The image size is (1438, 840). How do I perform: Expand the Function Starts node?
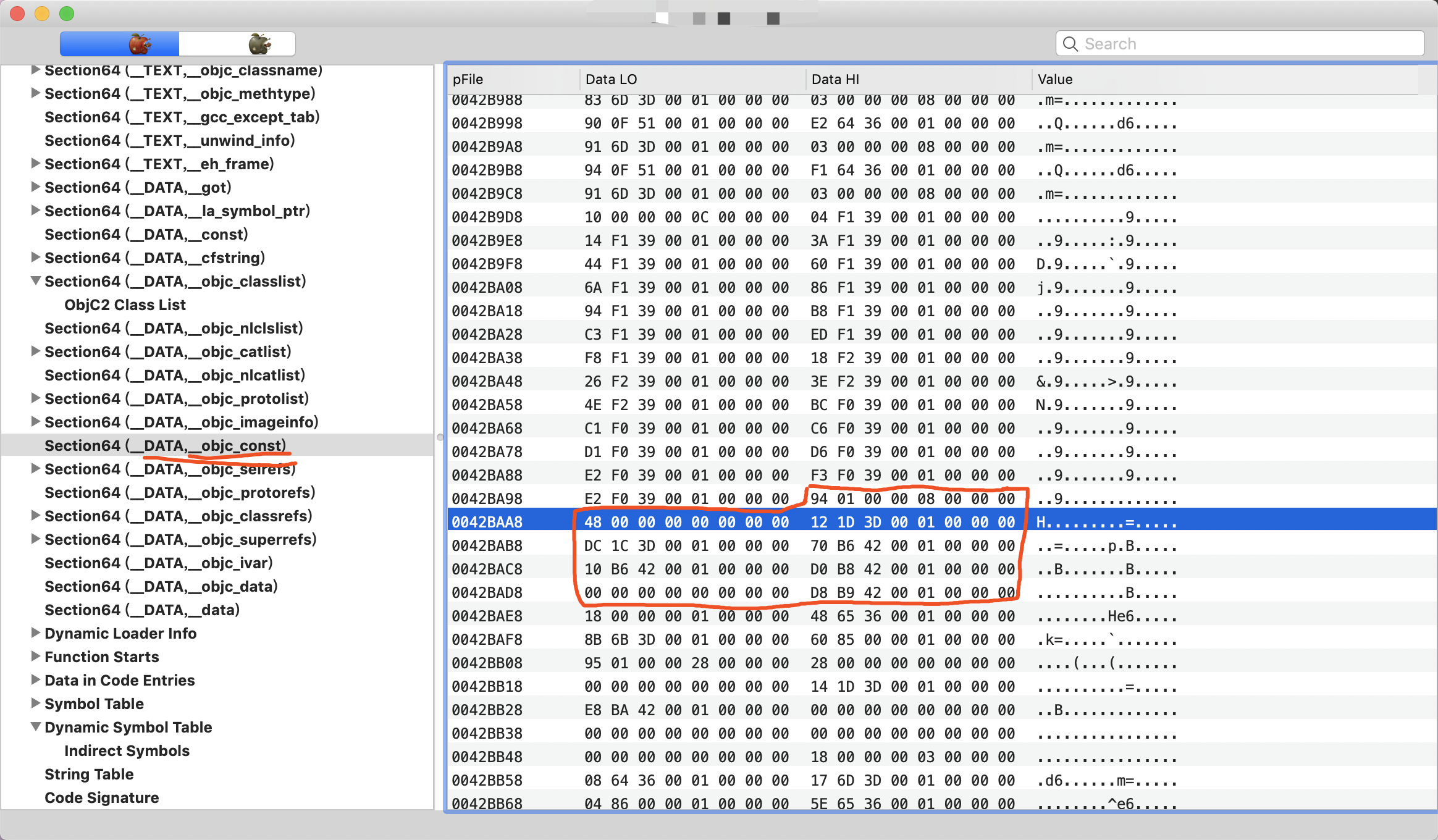click(36, 657)
